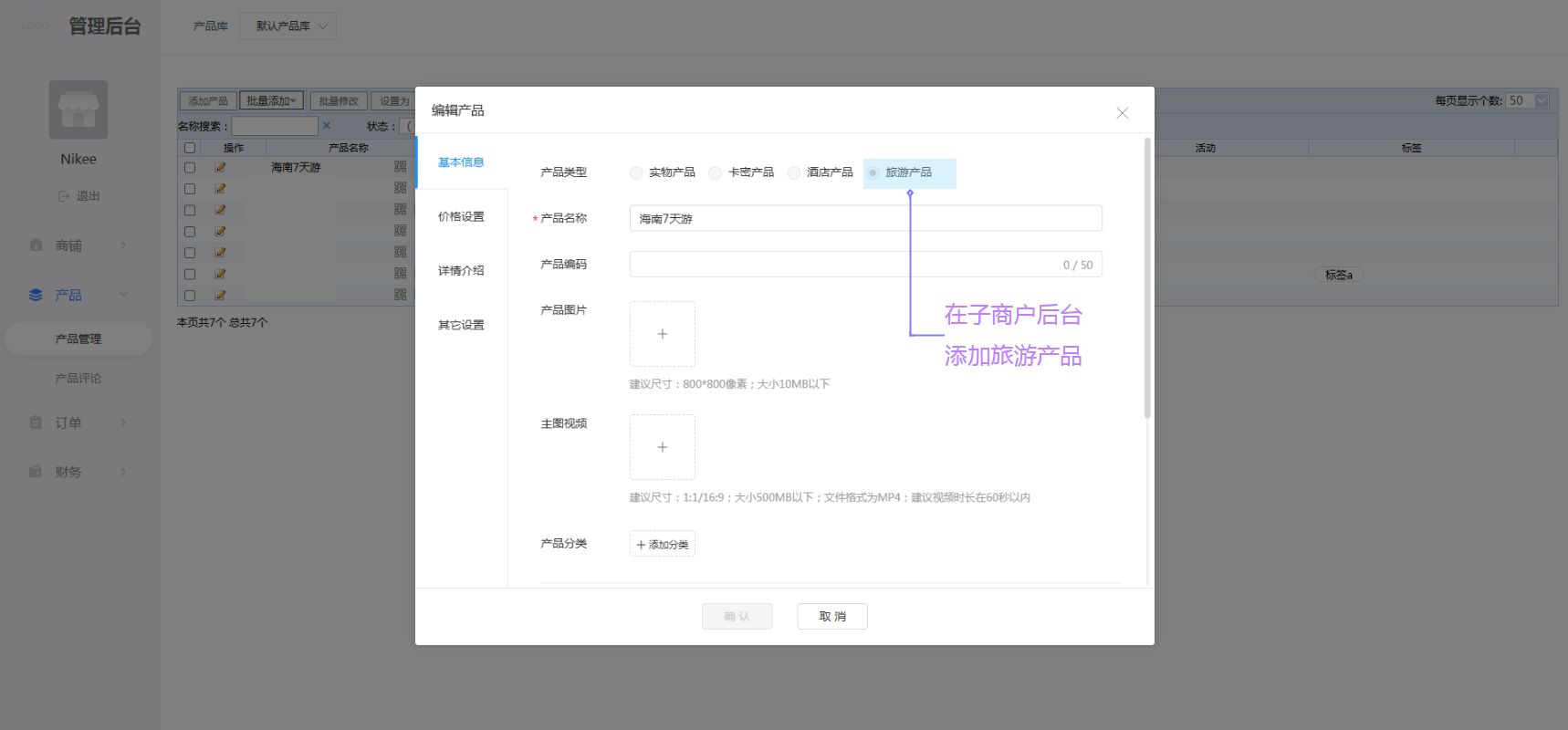Image resolution: width=1568 pixels, height=730 pixels.
Task: Click the edit pencil icon for 海南7天游
Action: [x=220, y=168]
